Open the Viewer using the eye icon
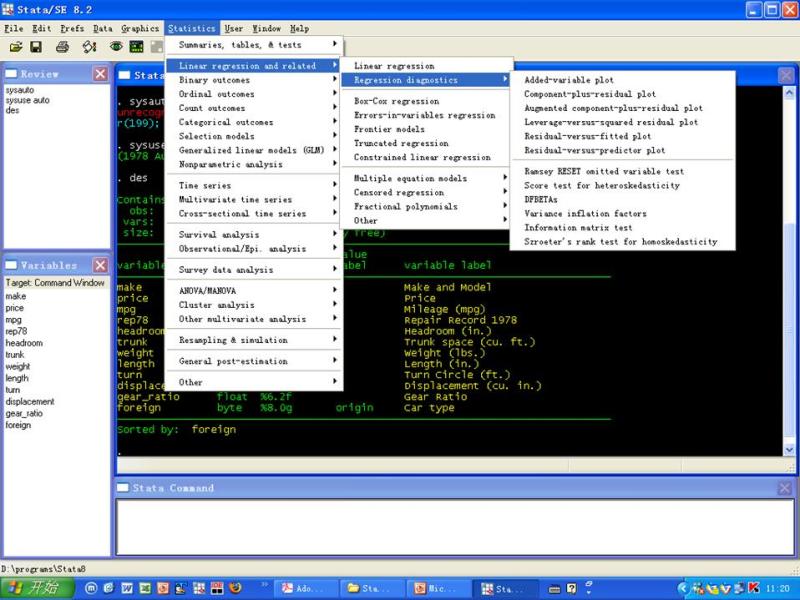The image size is (800, 600). coord(116,47)
